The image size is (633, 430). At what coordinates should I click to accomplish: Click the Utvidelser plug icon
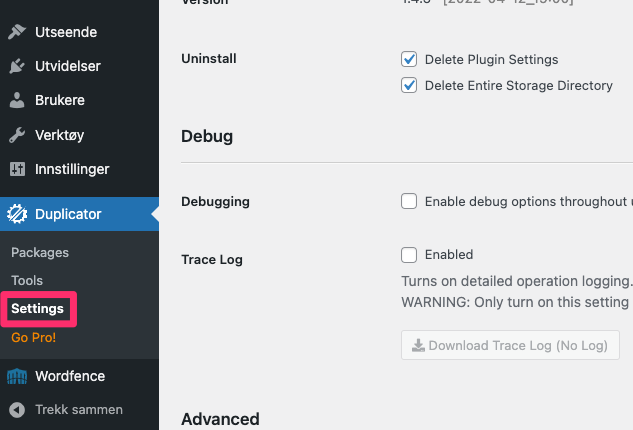click(x=17, y=66)
